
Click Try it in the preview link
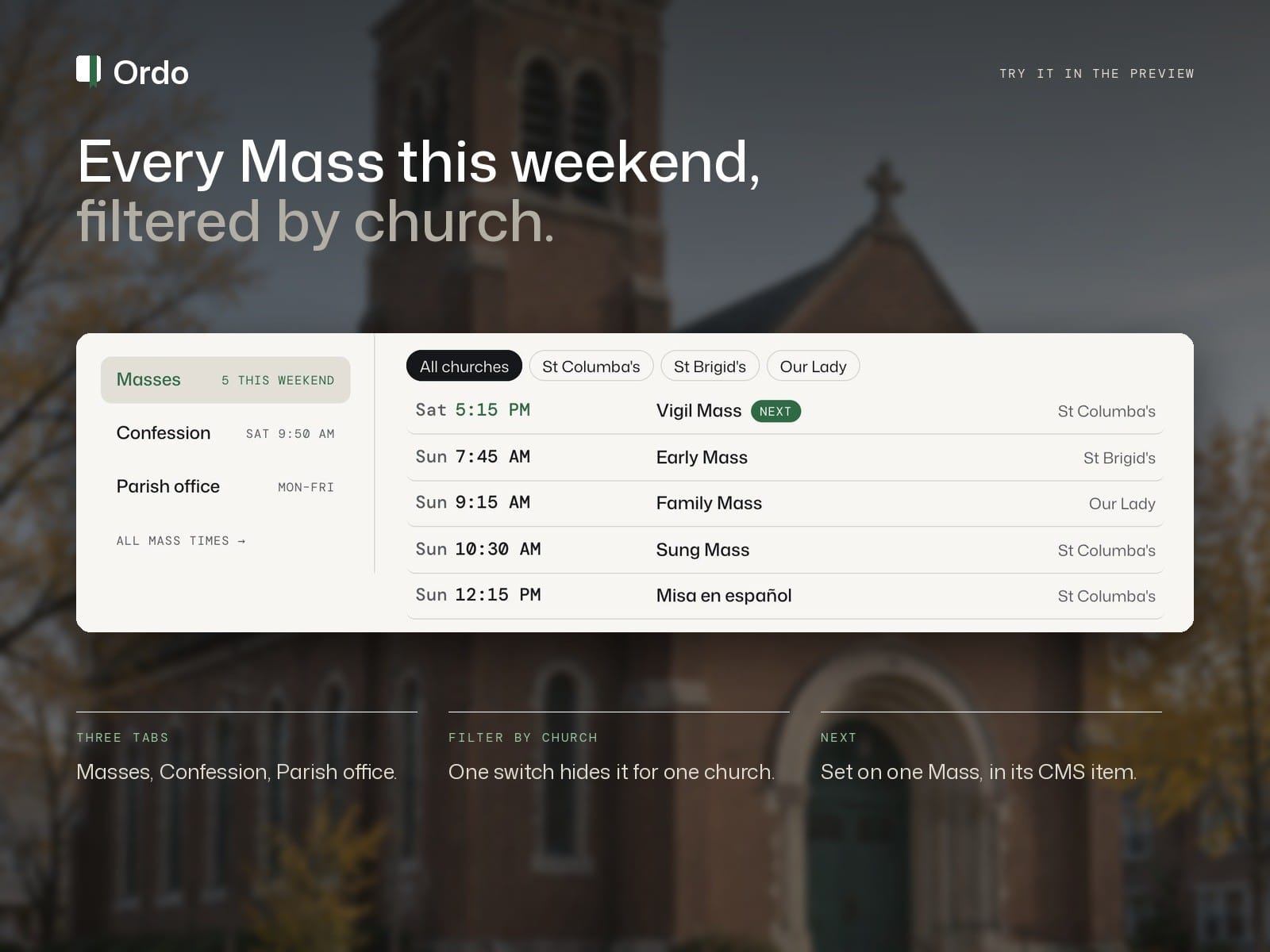(1096, 74)
